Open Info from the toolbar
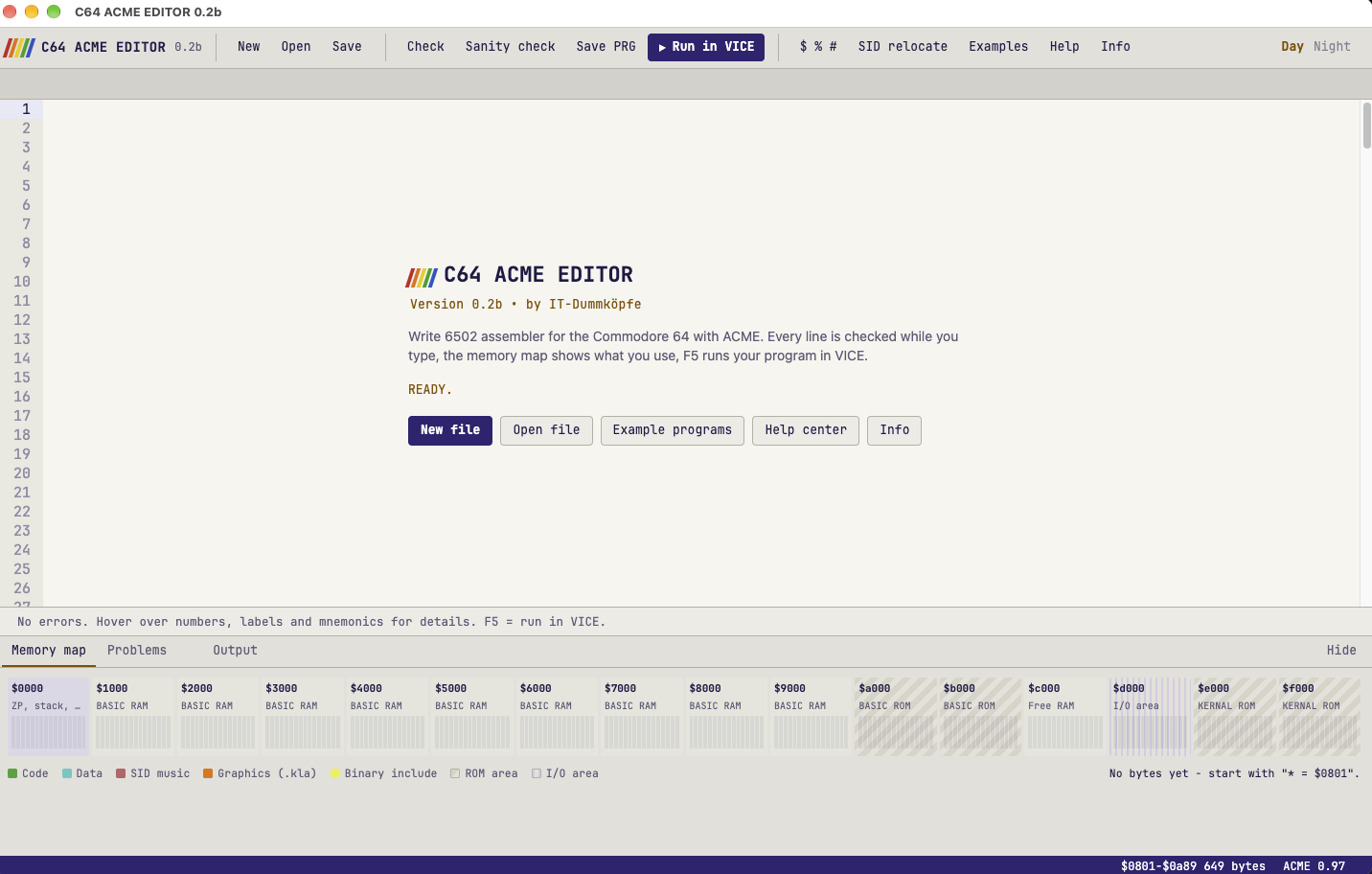 [x=1115, y=47]
